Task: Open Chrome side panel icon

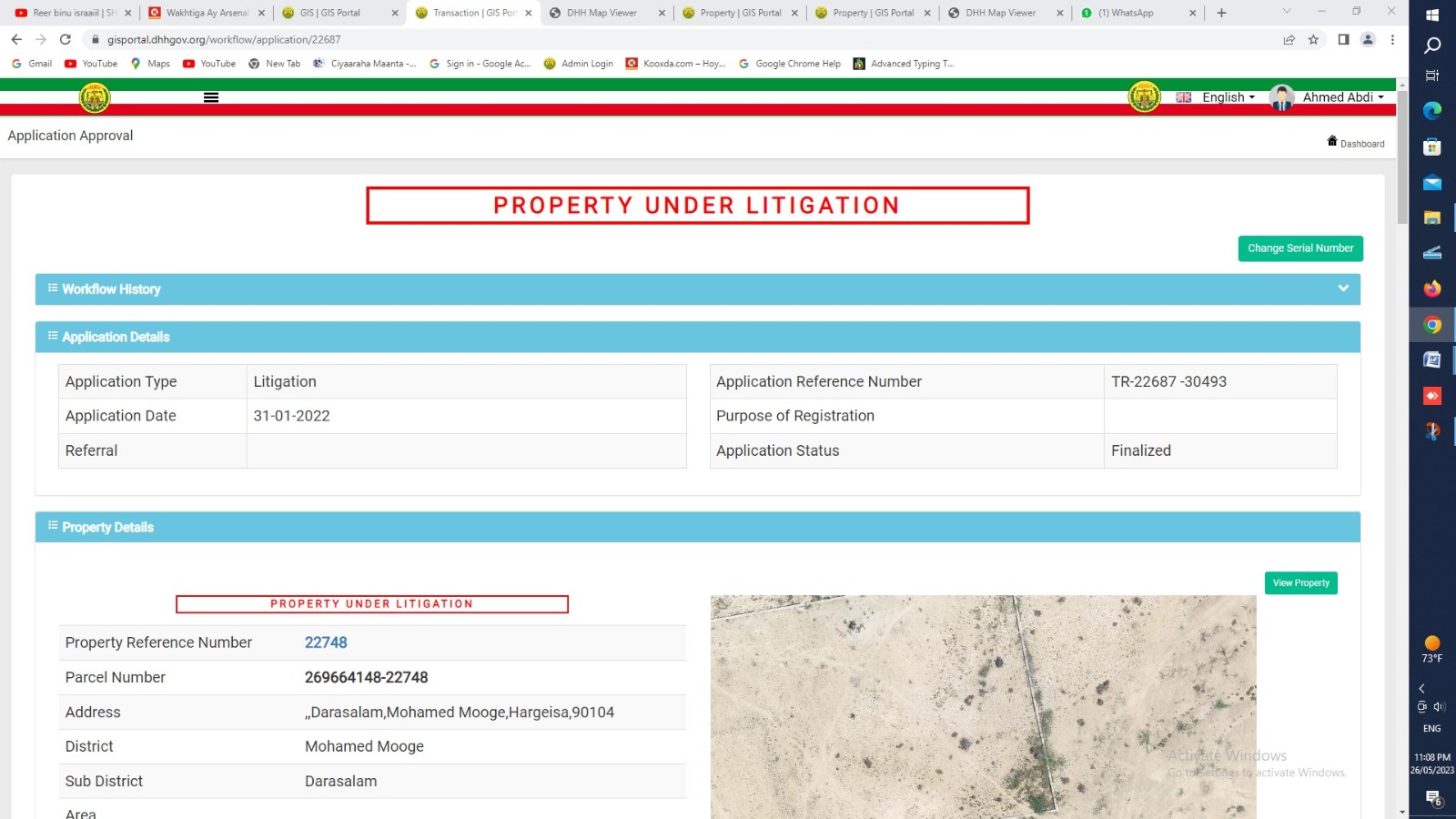Action: (1343, 39)
